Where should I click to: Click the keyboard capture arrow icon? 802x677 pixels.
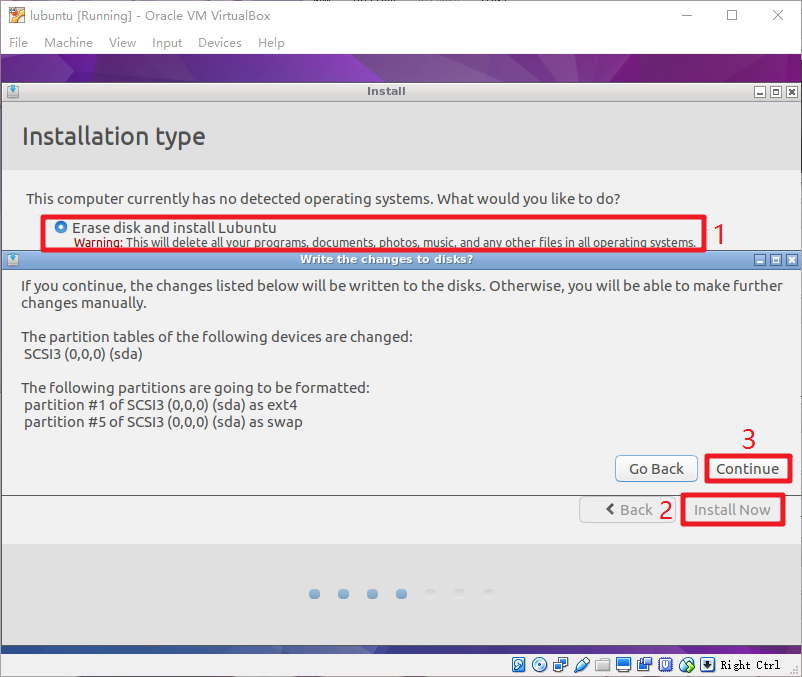[708, 665]
